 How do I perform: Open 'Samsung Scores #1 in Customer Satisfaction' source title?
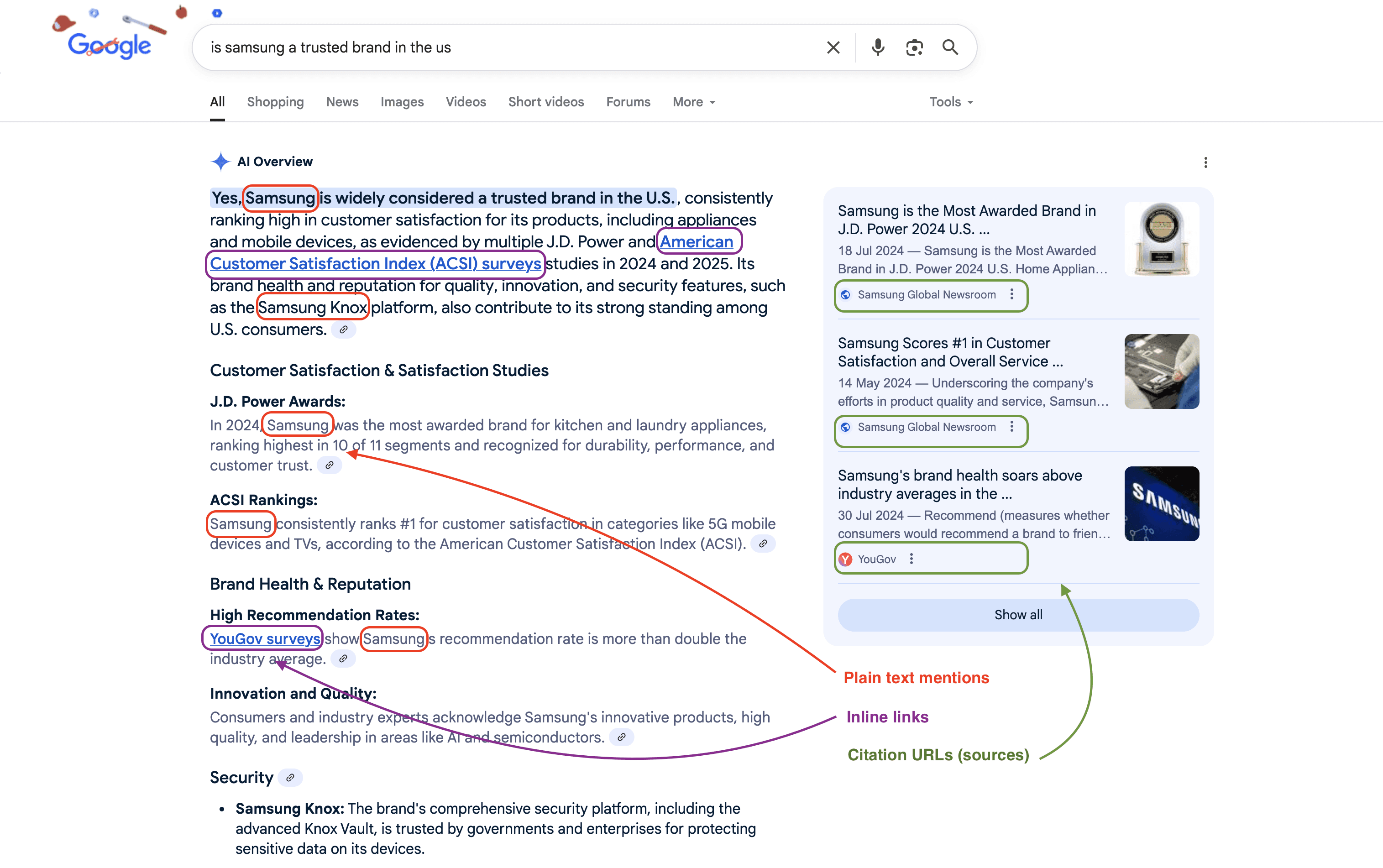(x=950, y=352)
